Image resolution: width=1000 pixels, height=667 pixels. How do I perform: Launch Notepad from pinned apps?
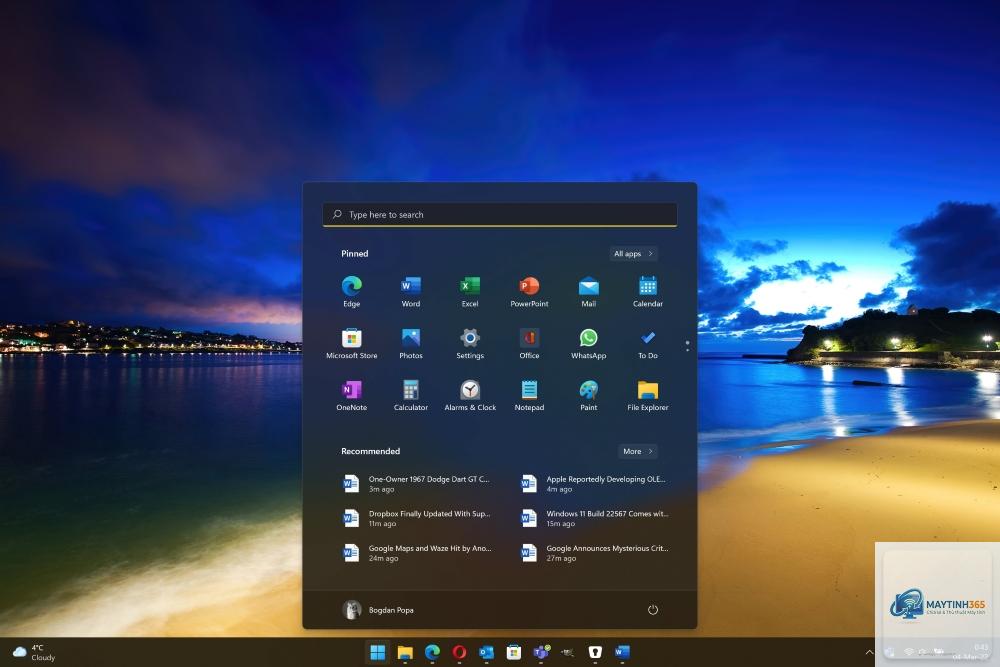(529, 395)
